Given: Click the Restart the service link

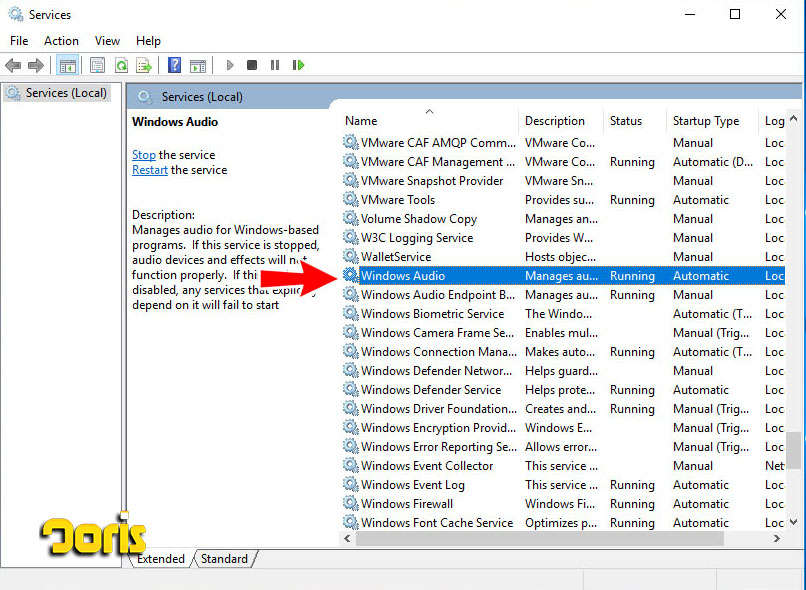Looking at the screenshot, I should tap(150, 170).
